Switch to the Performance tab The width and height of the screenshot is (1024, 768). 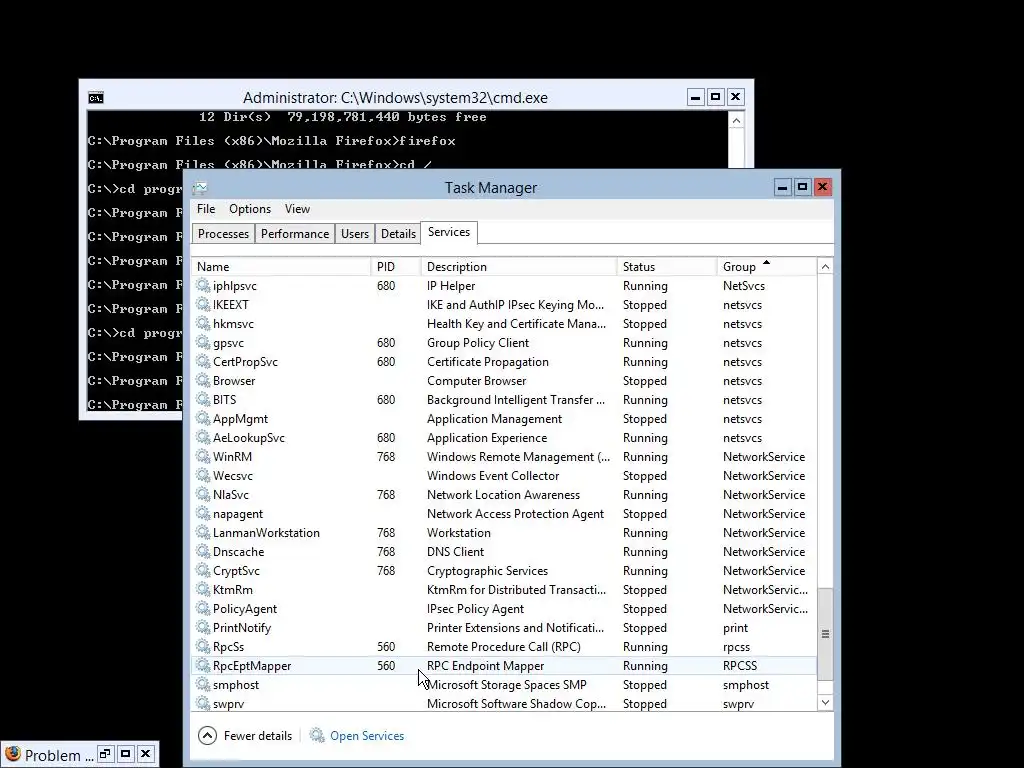click(x=295, y=234)
